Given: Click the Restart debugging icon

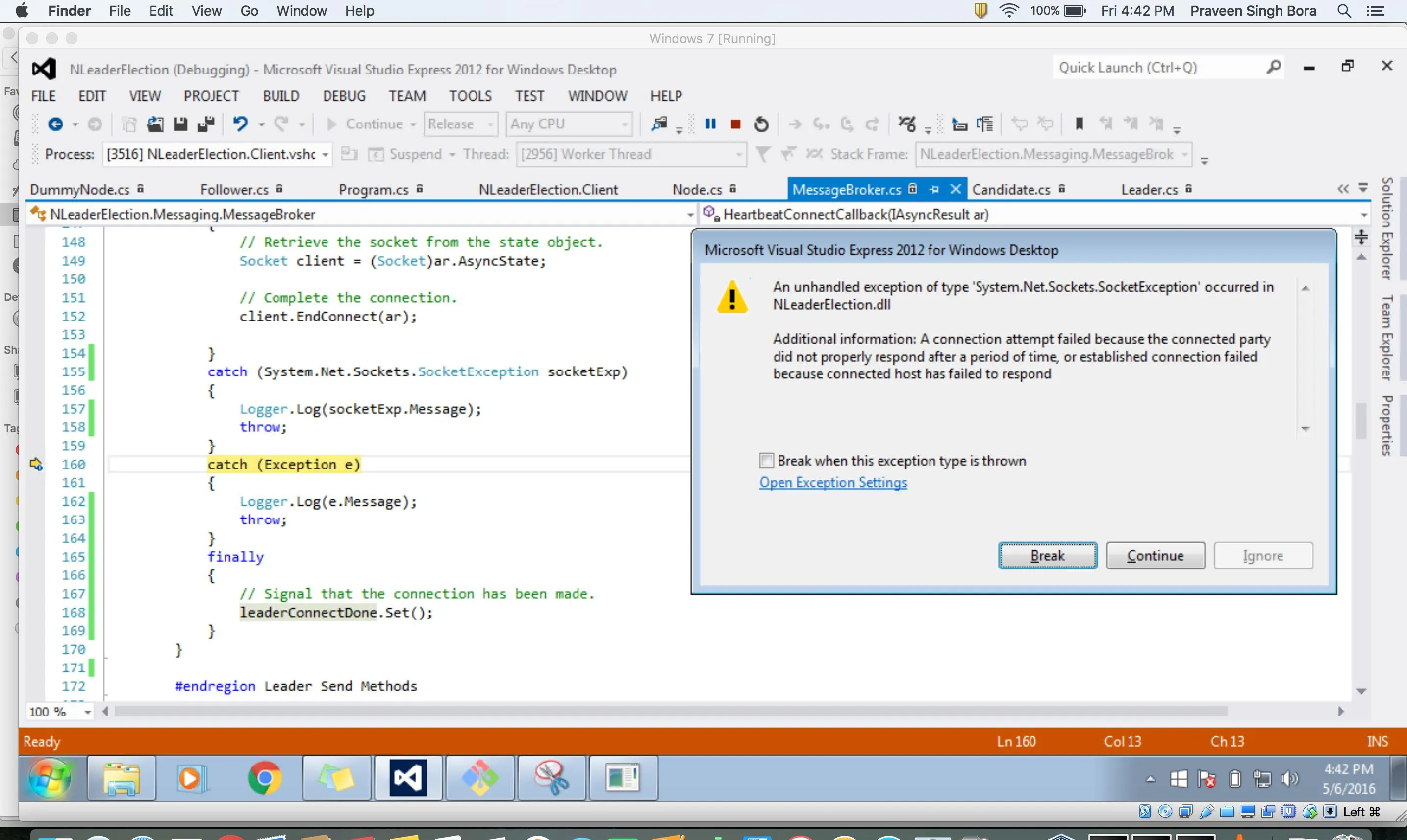Looking at the screenshot, I should [x=761, y=124].
